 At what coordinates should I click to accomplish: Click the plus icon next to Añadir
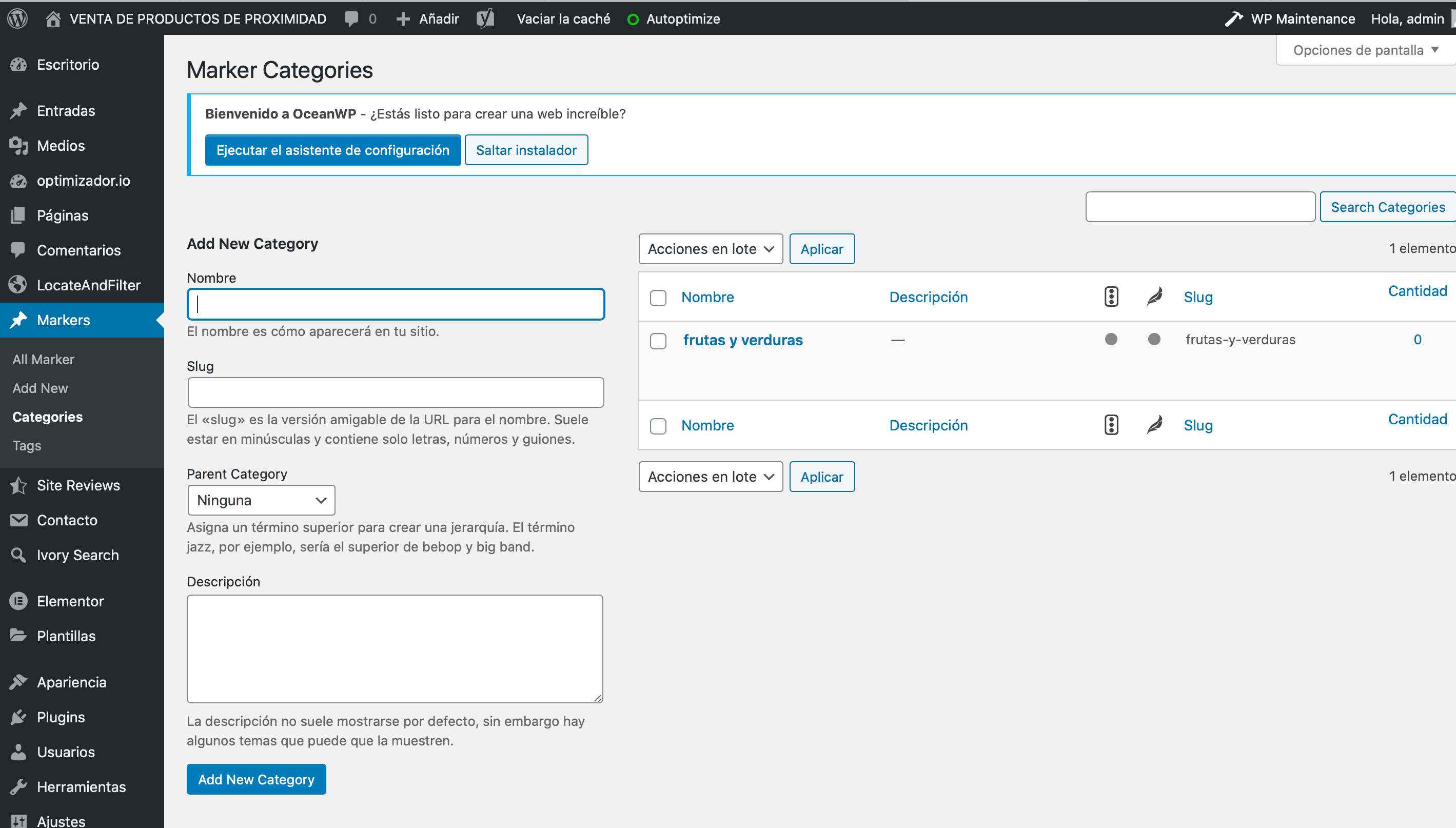[x=403, y=19]
